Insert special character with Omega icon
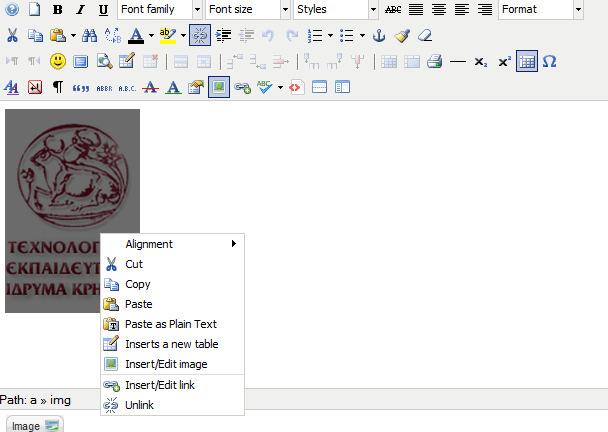 tap(549, 61)
